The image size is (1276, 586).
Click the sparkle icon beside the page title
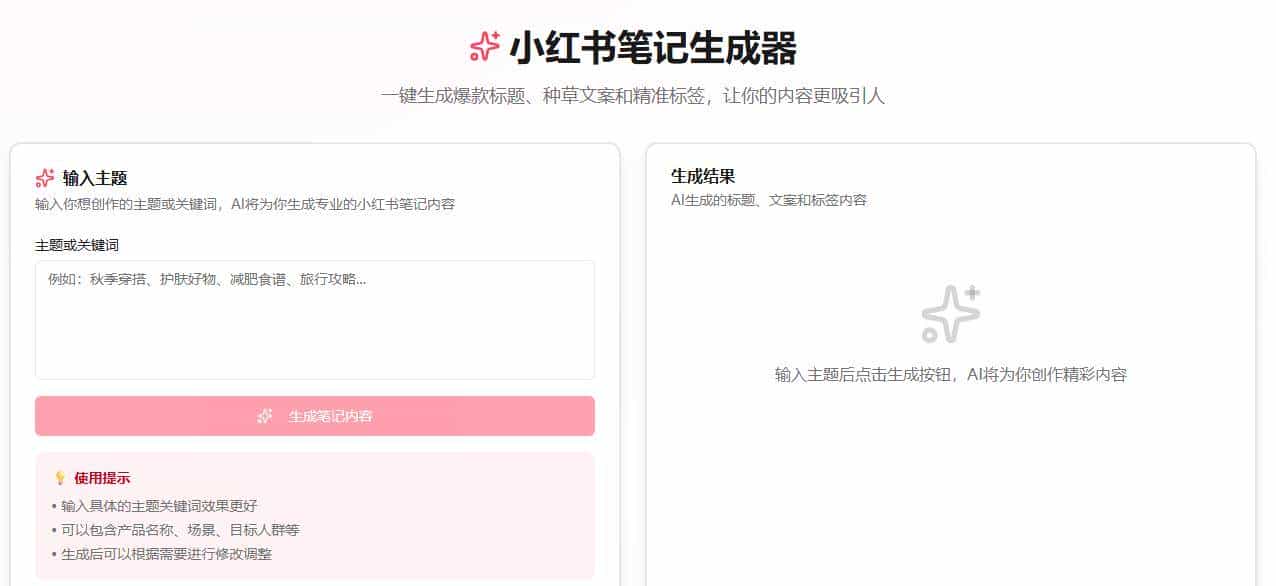484,45
